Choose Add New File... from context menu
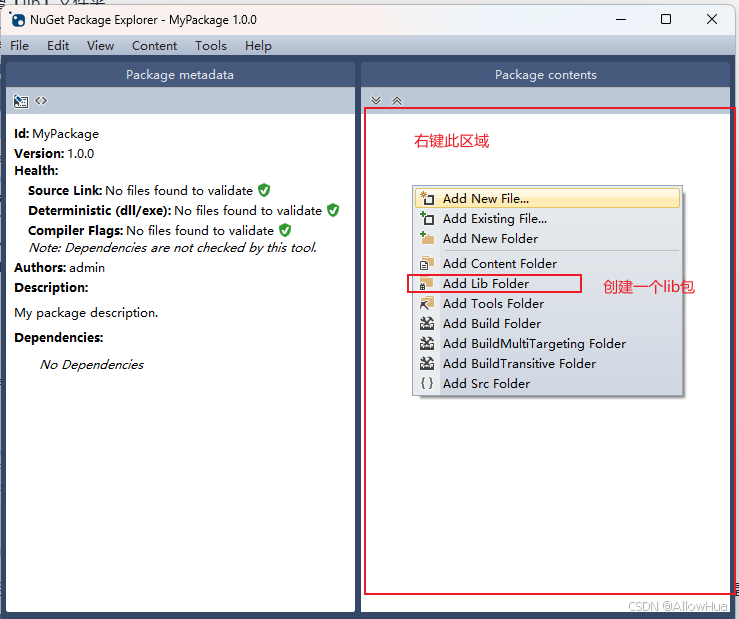739x619 pixels. (x=548, y=198)
